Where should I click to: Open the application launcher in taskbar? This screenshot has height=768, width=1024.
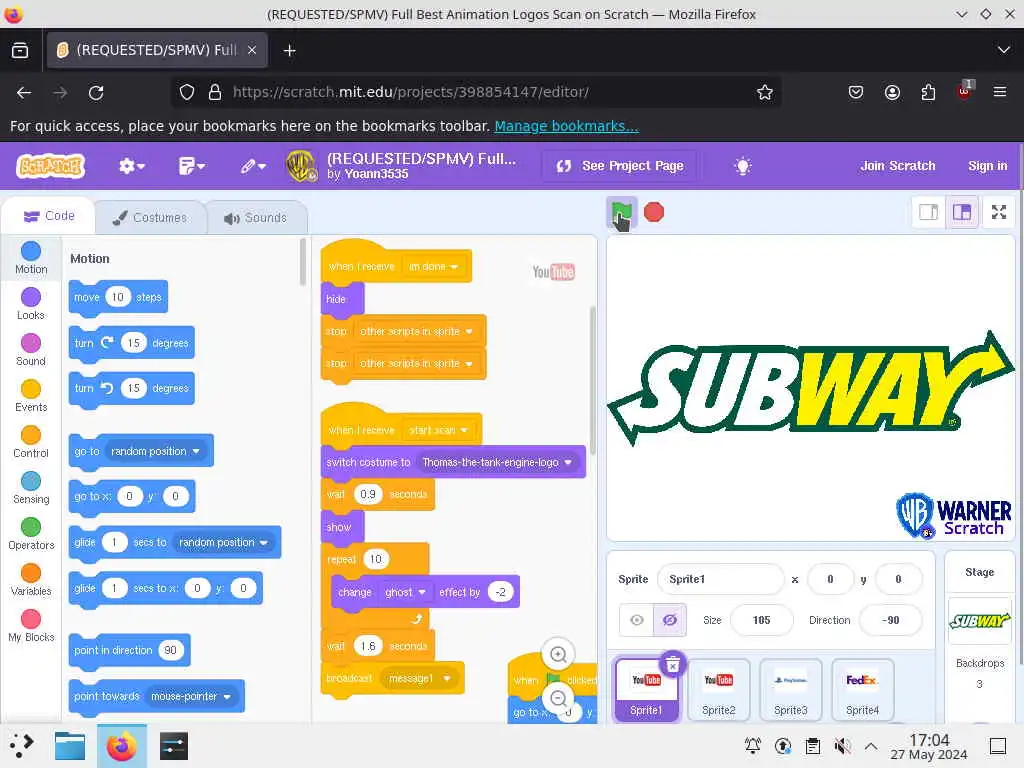coord(22,745)
